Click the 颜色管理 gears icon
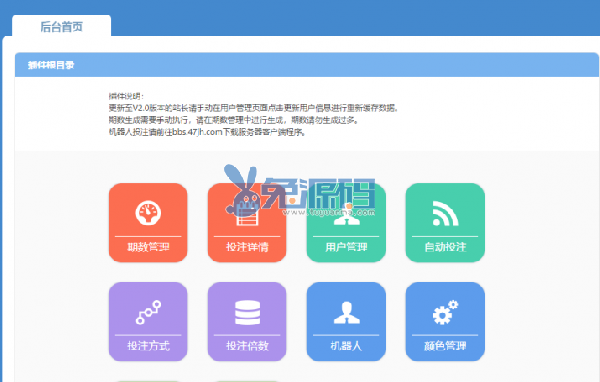Viewport: 600px width, 382px height. click(445, 312)
